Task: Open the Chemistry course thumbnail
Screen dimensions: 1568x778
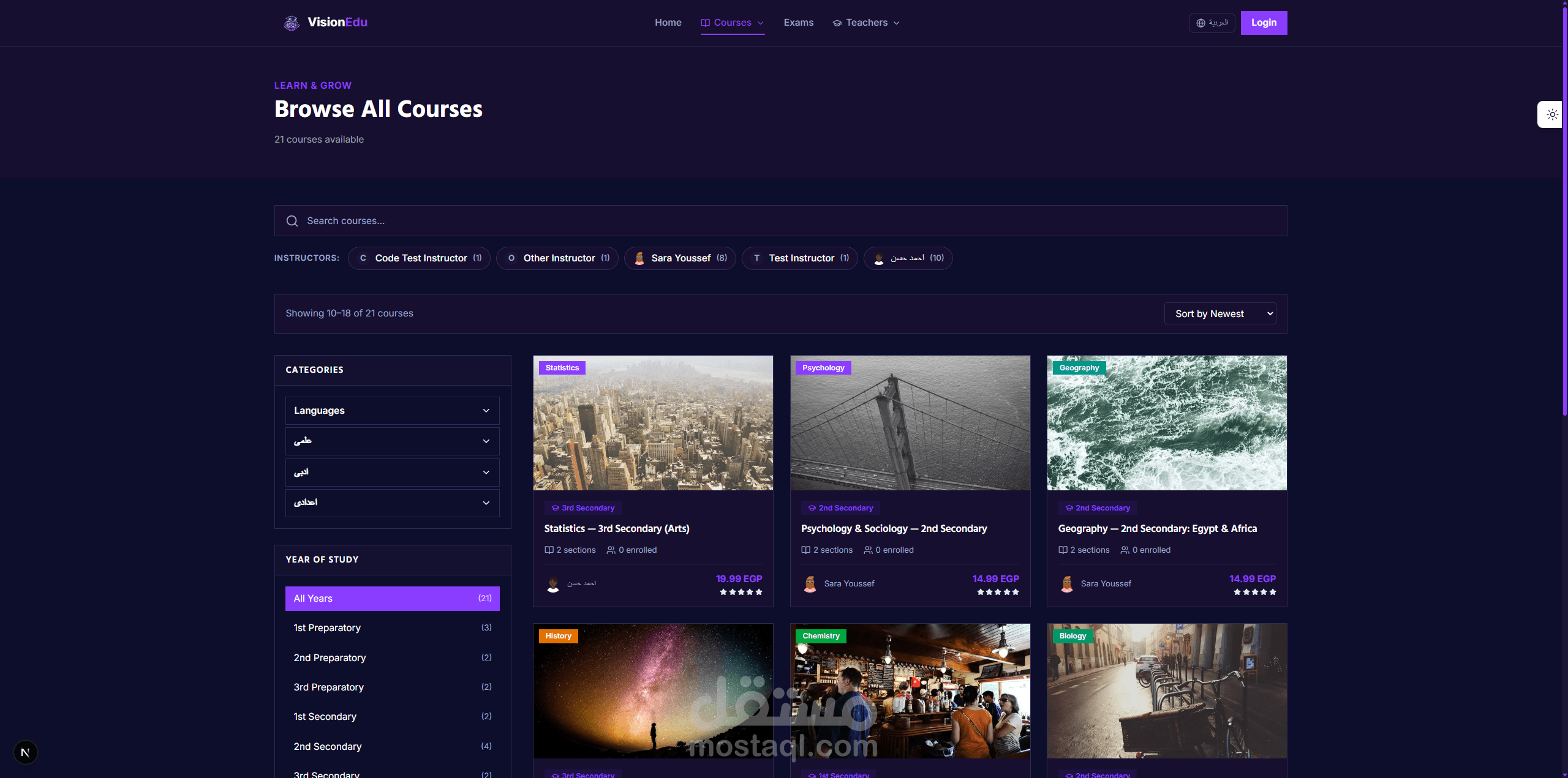Action: [910, 691]
